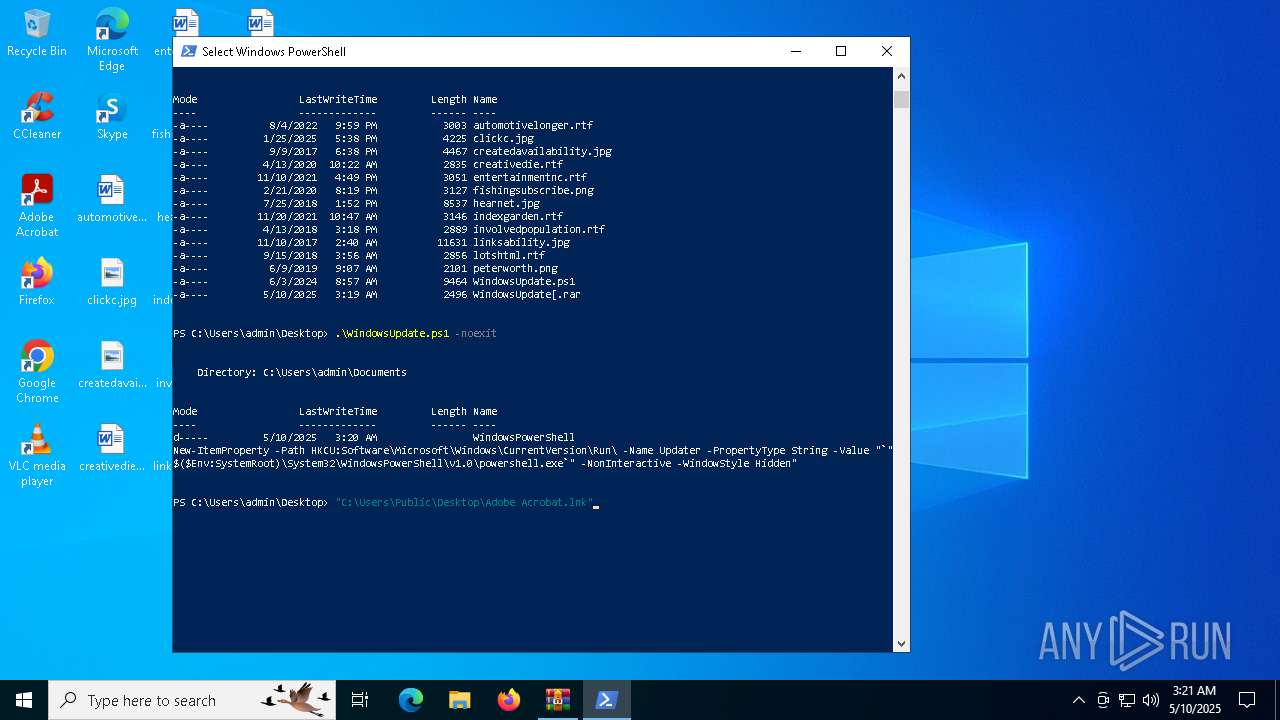Click the Type here to search box
The width and height of the screenshot is (1280, 720).
(x=192, y=700)
